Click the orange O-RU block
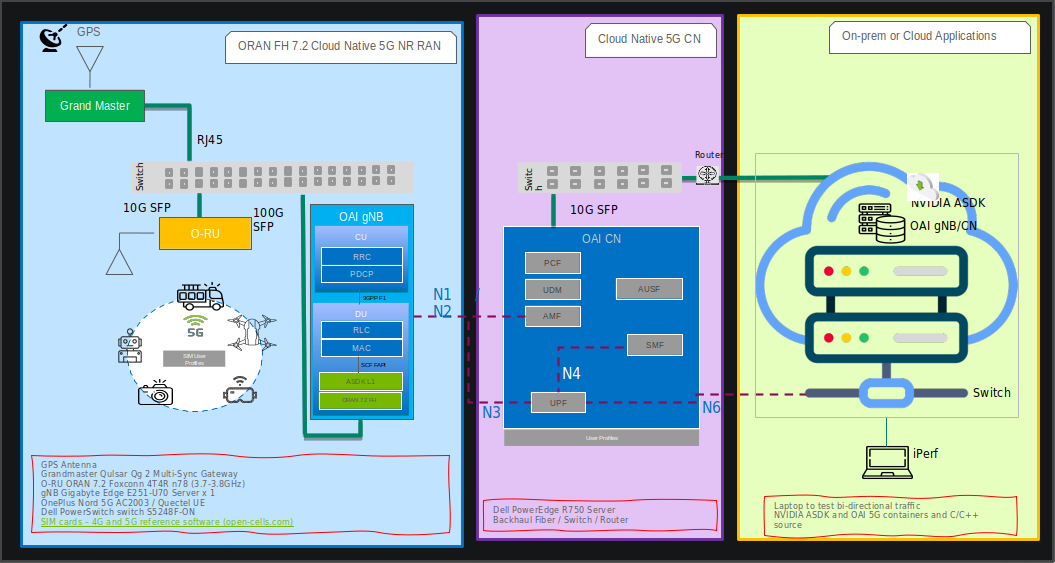Viewport: 1055px width, 563px height. pyautogui.click(x=204, y=233)
